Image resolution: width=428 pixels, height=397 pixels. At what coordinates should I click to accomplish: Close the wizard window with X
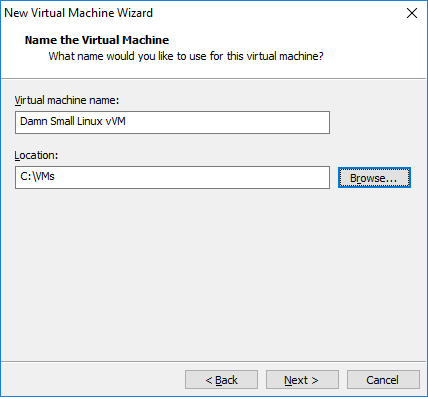pos(412,13)
